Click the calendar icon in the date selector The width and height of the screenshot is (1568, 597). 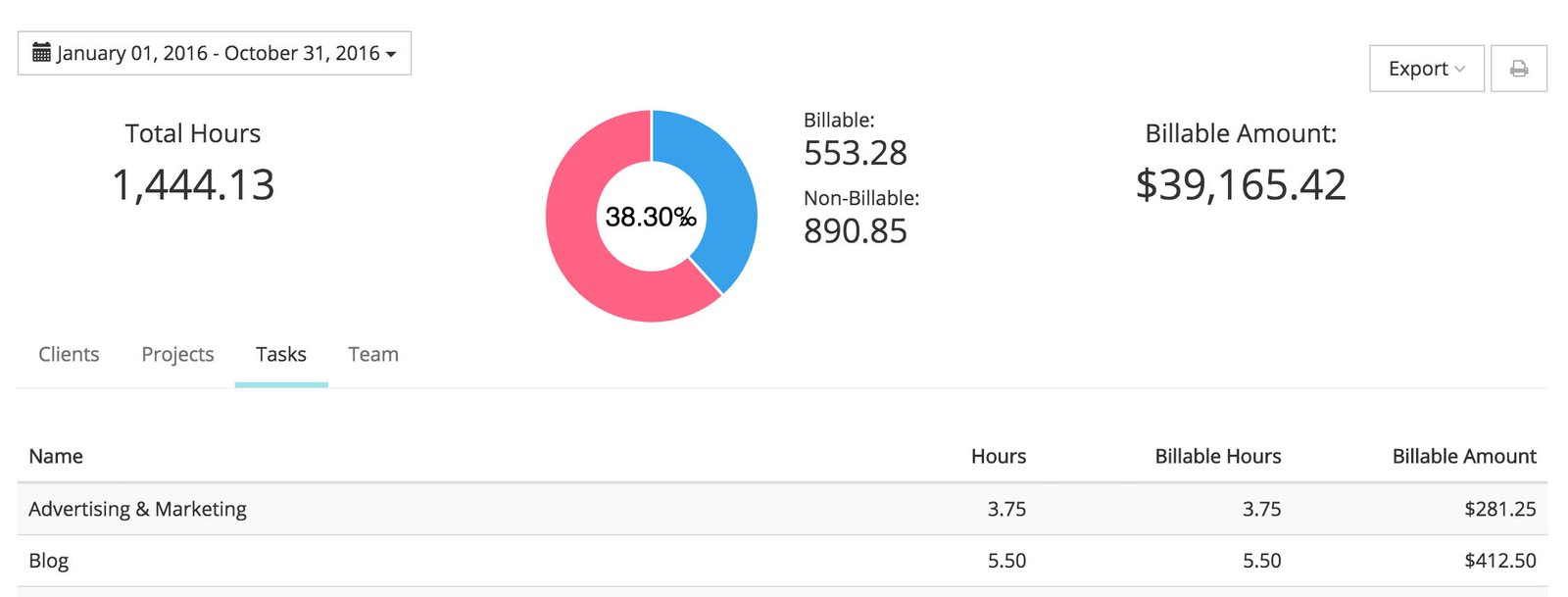coord(39,52)
